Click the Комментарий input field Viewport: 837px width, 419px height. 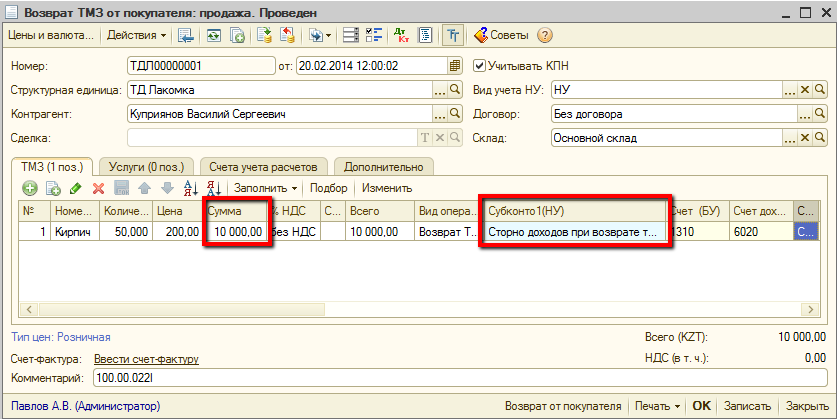click(x=460, y=379)
